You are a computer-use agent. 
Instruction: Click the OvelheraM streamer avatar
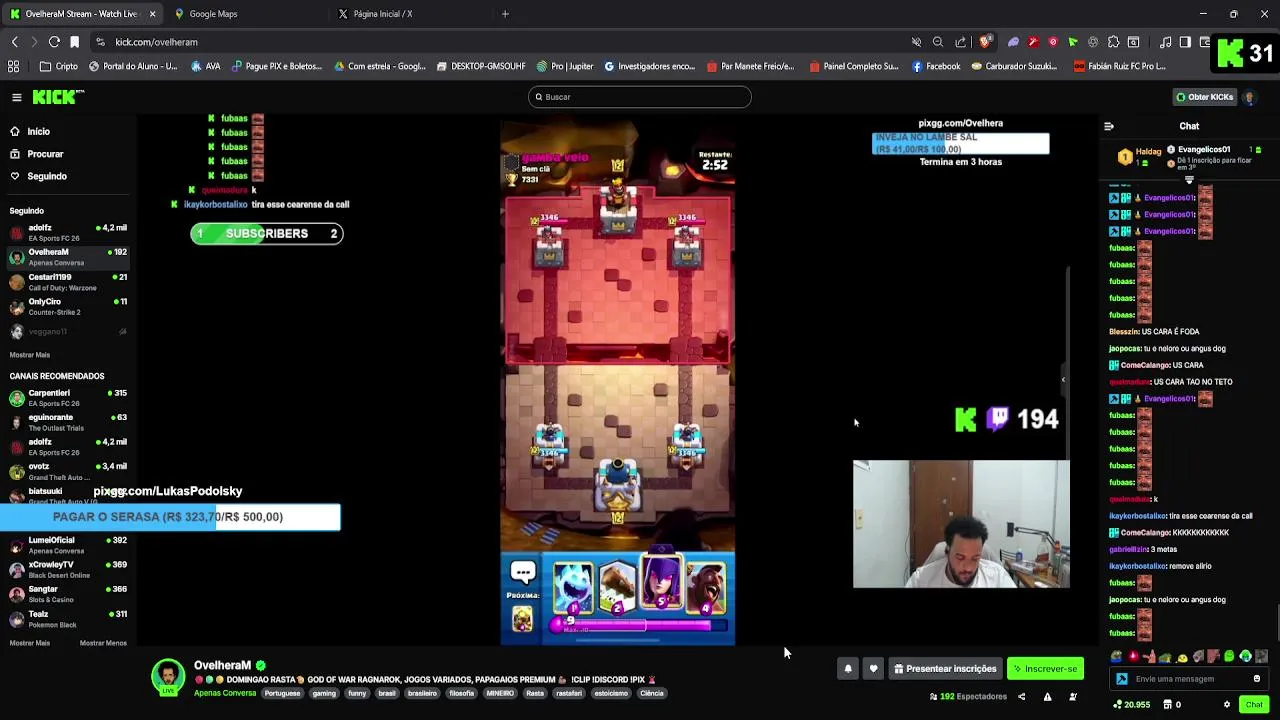[168, 676]
